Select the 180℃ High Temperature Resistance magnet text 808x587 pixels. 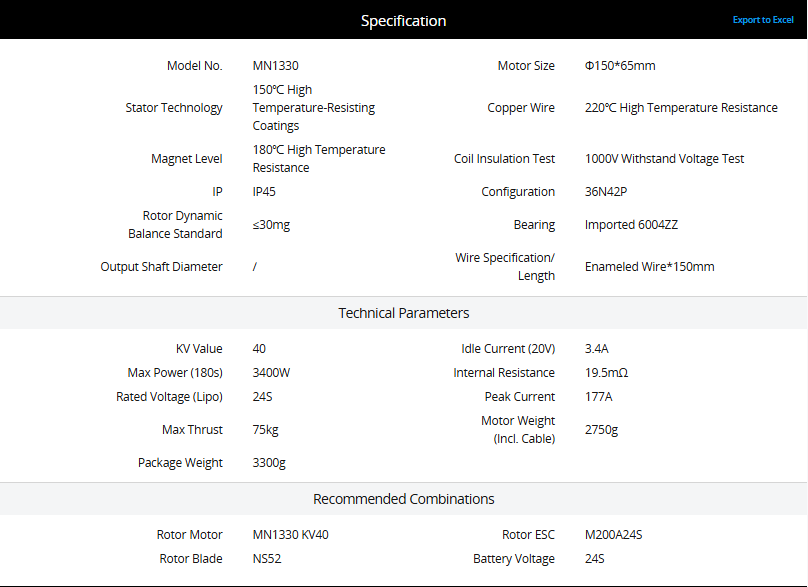pyautogui.click(x=319, y=158)
